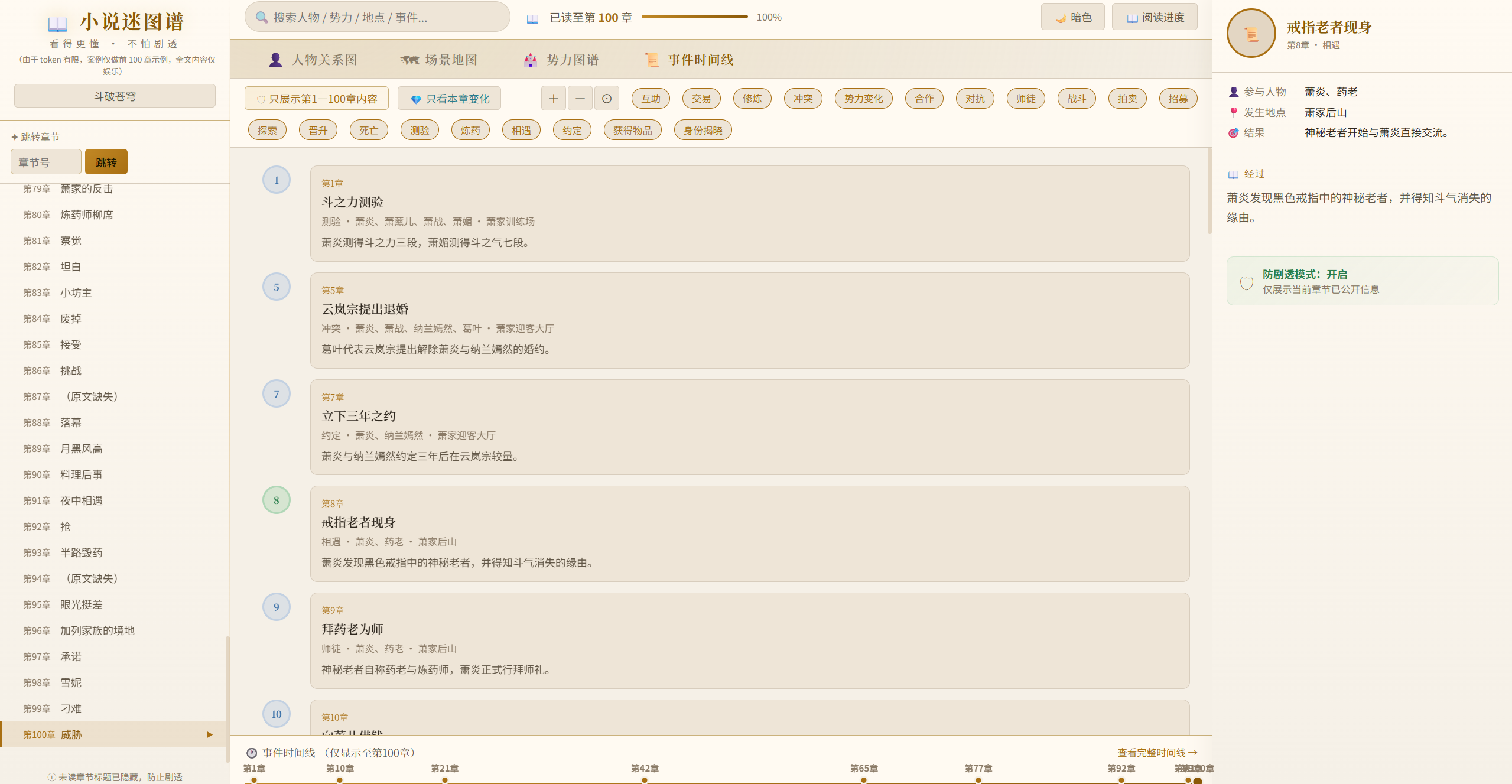This screenshot has width=1512, height=784.
Task: Click highlighted timeline node circle 8
Action: (x=276, y=500)
